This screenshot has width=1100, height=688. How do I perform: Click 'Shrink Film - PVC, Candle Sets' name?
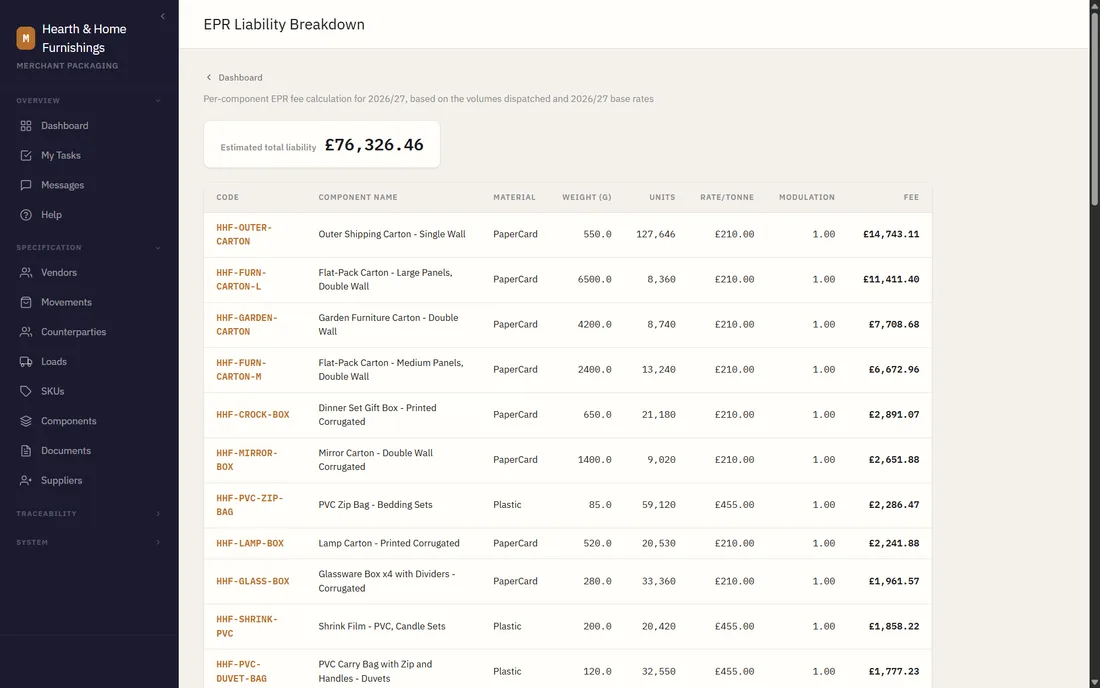click(x=382, y=626)
